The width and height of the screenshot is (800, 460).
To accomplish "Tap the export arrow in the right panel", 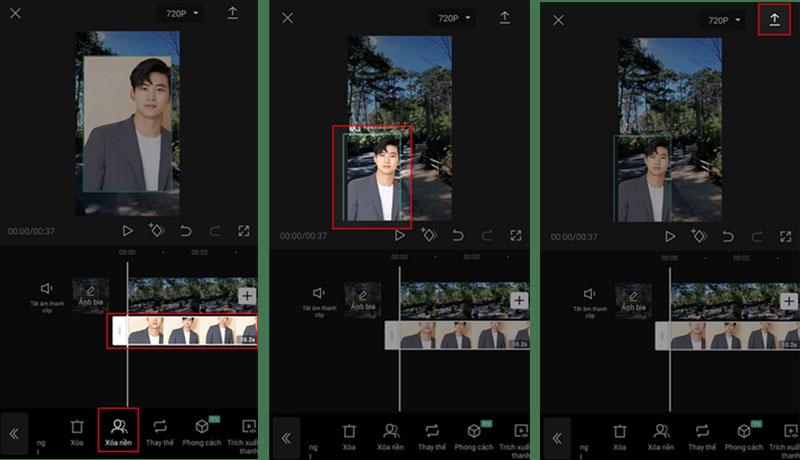I will [x=774, y=19].
